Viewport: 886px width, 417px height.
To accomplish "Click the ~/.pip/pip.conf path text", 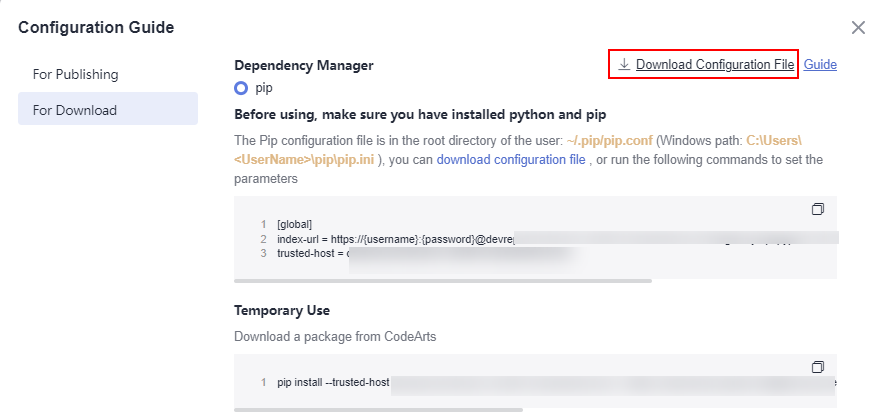I will pos(609,140).
